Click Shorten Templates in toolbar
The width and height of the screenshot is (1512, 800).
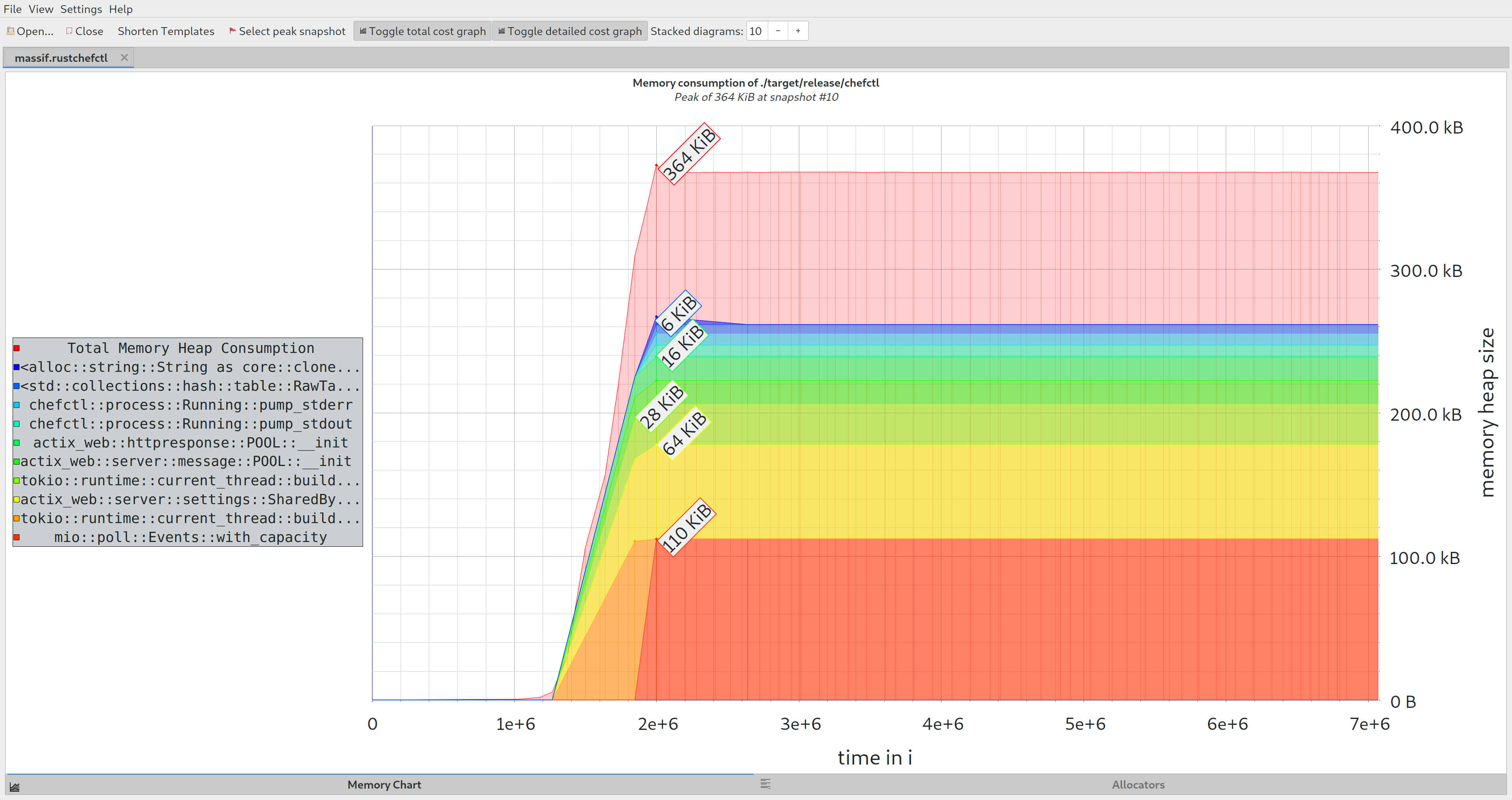165,31
